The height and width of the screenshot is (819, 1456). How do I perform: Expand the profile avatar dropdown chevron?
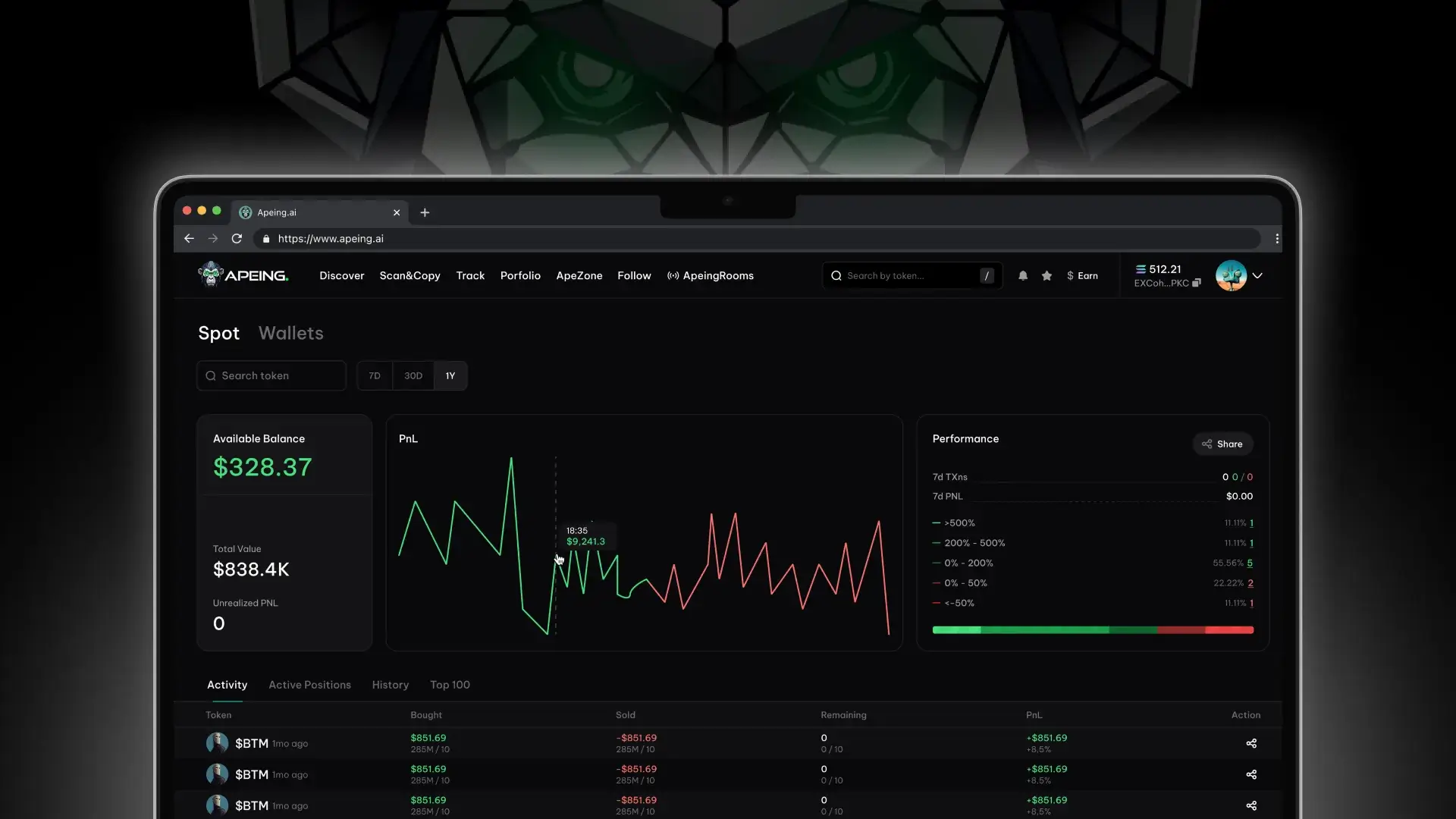pyautogui.click(x=1257, y=276)
